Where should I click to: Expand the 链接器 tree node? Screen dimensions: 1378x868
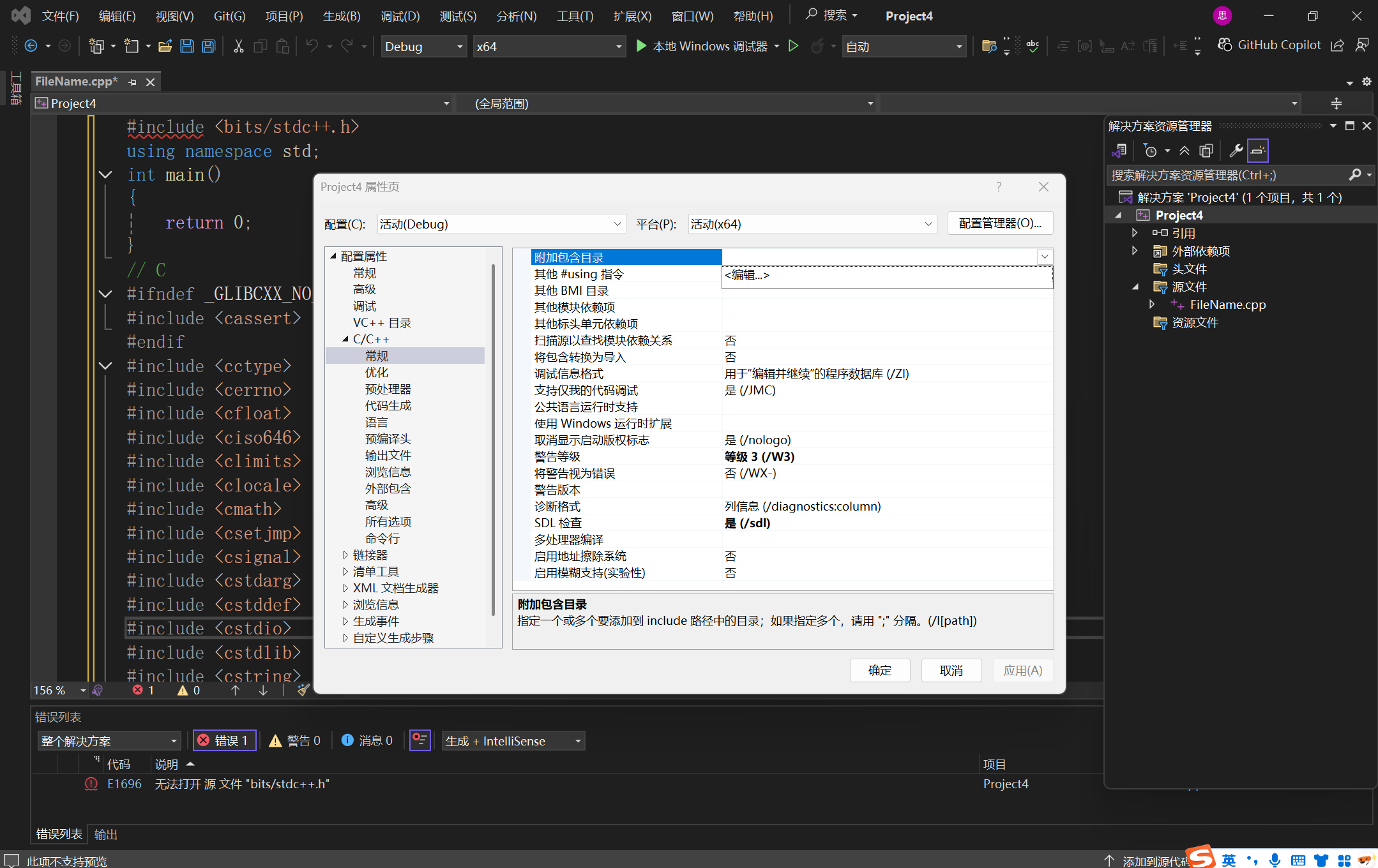click(345, 555)
